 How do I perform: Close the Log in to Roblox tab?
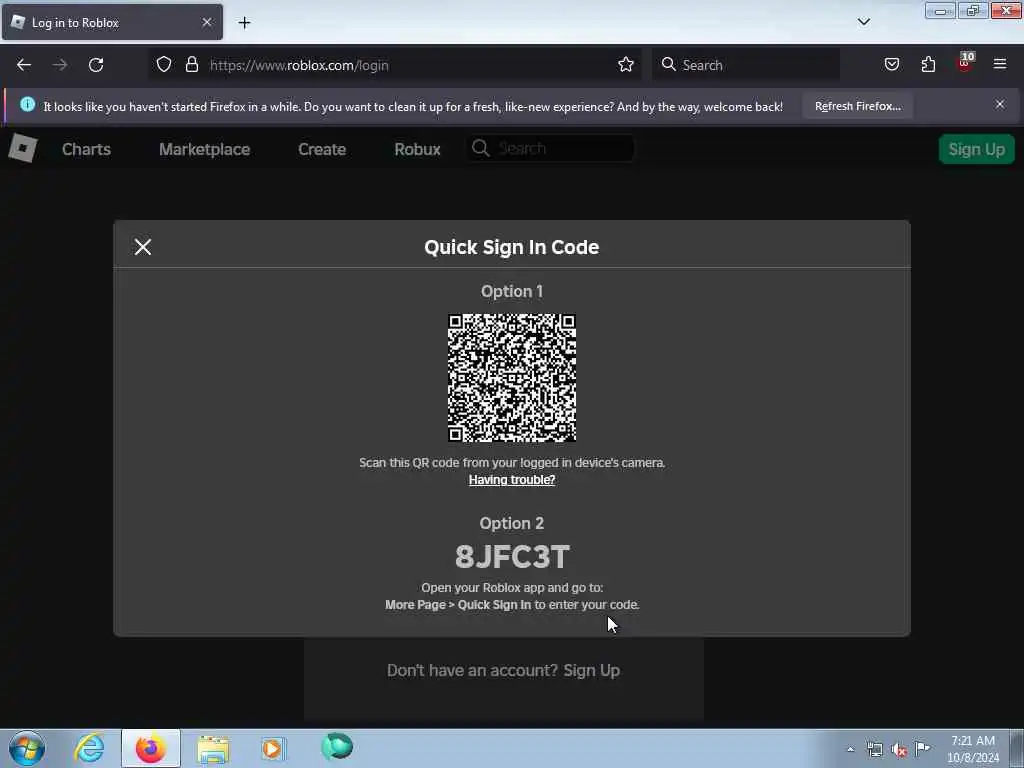[207, 22]
